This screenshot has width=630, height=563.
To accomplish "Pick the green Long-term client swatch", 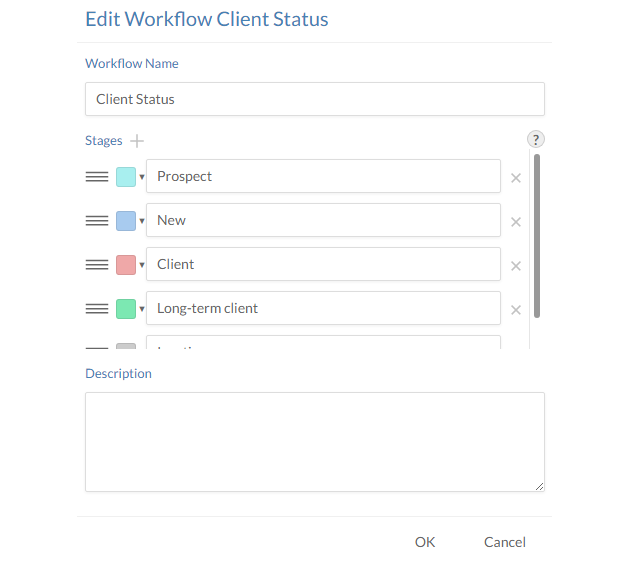I will pos(126,309).
